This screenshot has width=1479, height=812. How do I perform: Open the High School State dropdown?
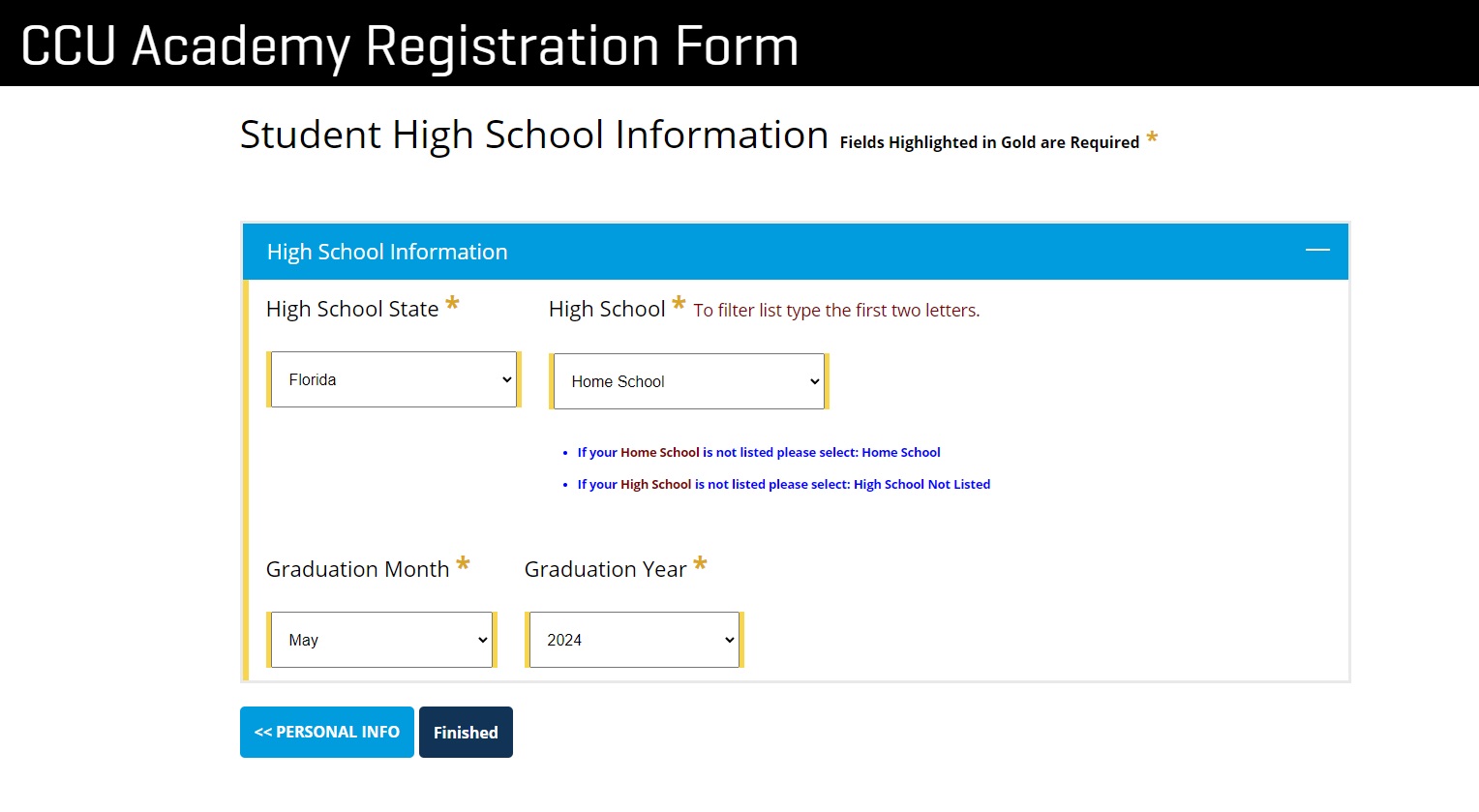[x=394, y=379]
